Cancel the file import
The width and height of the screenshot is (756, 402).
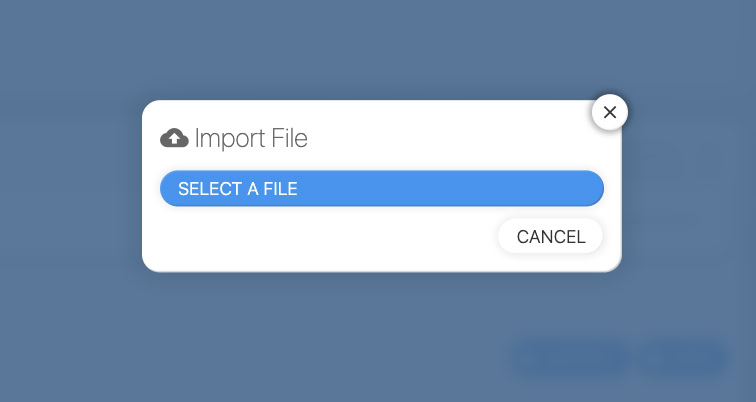(x=550, y=237)
